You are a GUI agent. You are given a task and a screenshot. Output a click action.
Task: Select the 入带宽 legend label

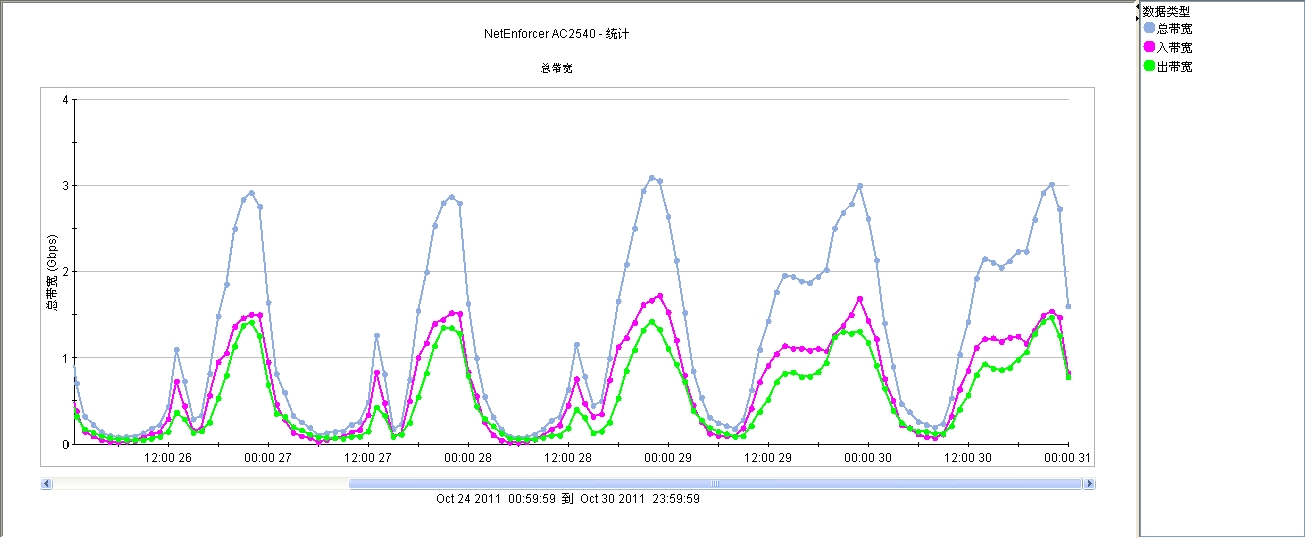point(1174,47)
